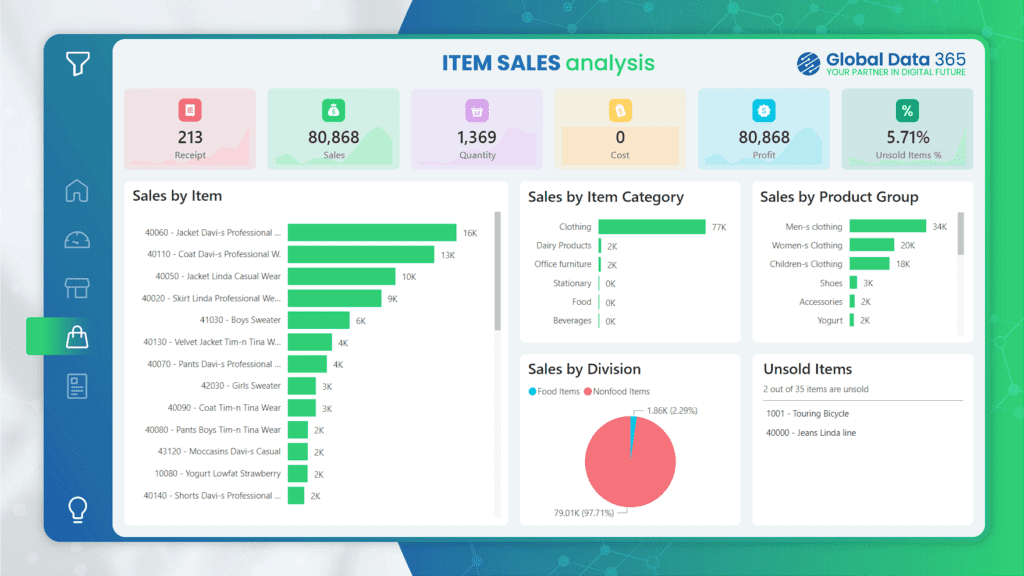Open the performance gauge page in the sidebar
Image resolution: width=1024 pixels, height=576 pixels.
coord(77,239)
